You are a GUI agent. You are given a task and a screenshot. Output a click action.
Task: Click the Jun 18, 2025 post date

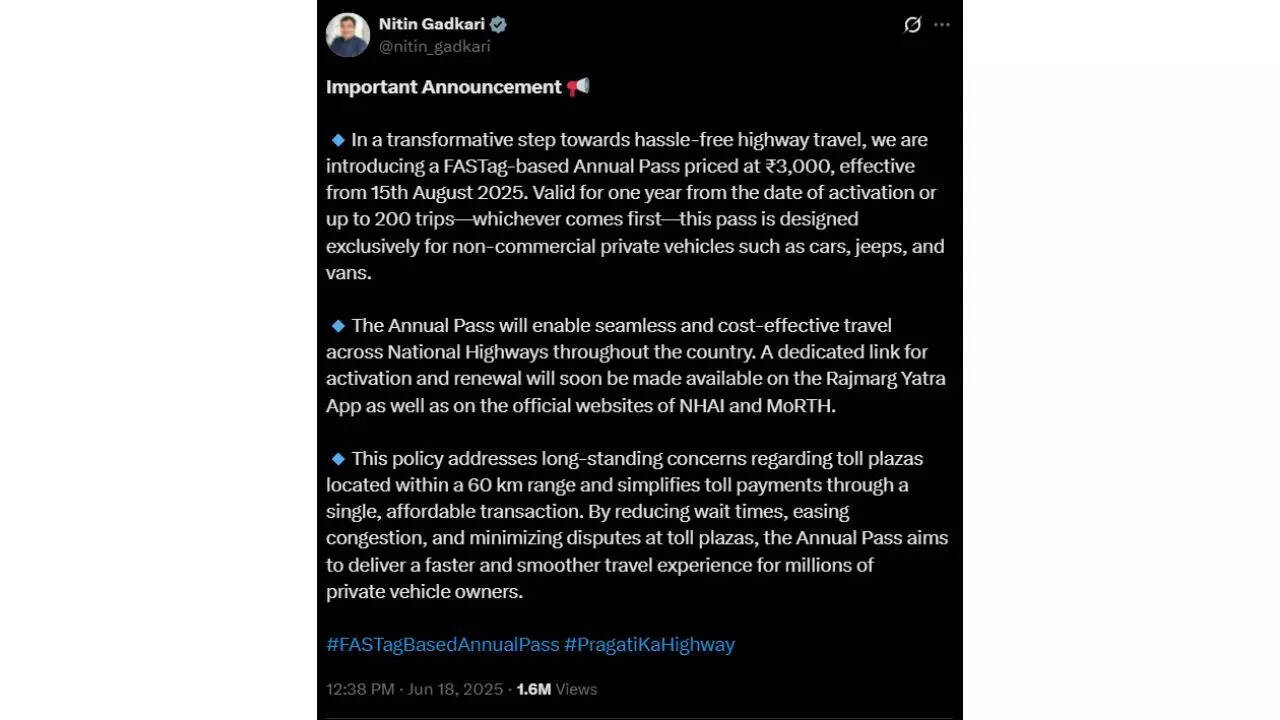coord(456,689)
